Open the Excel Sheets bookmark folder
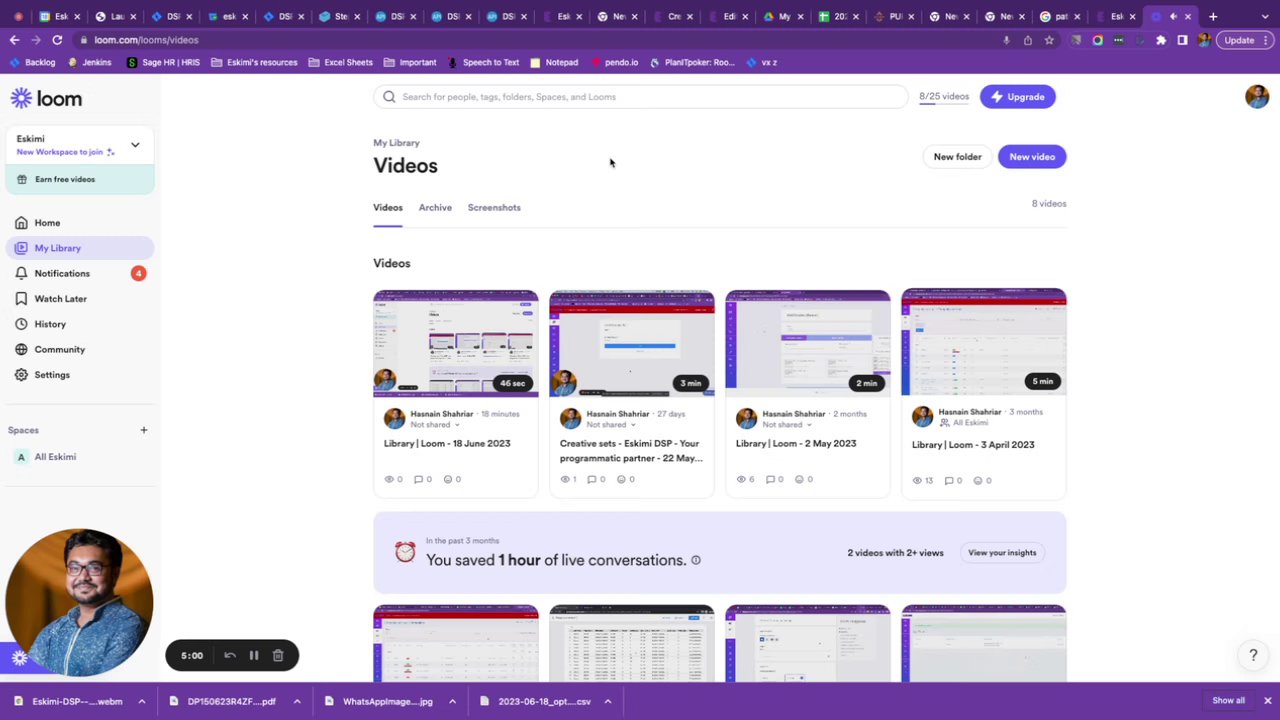The width and height of the screenshot is (1280, 720). [340, 62]
